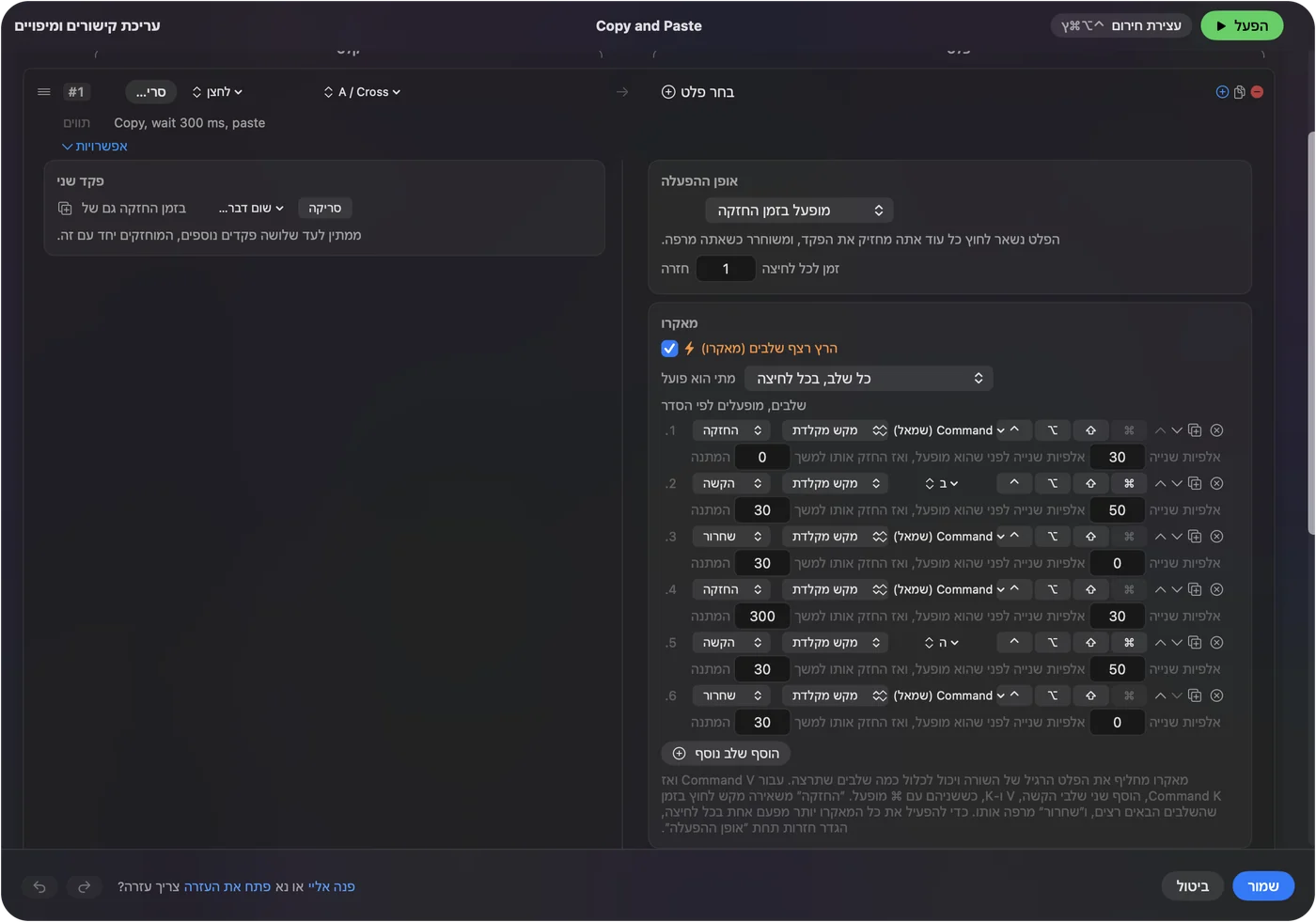Open the כל שלב, בכל לחיצה timing dropdown
1316x922 pixels.
(x=869, y=379)
